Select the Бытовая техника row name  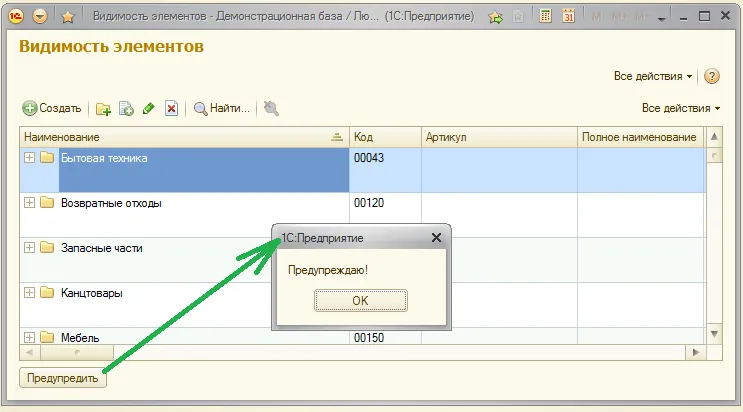104,158
